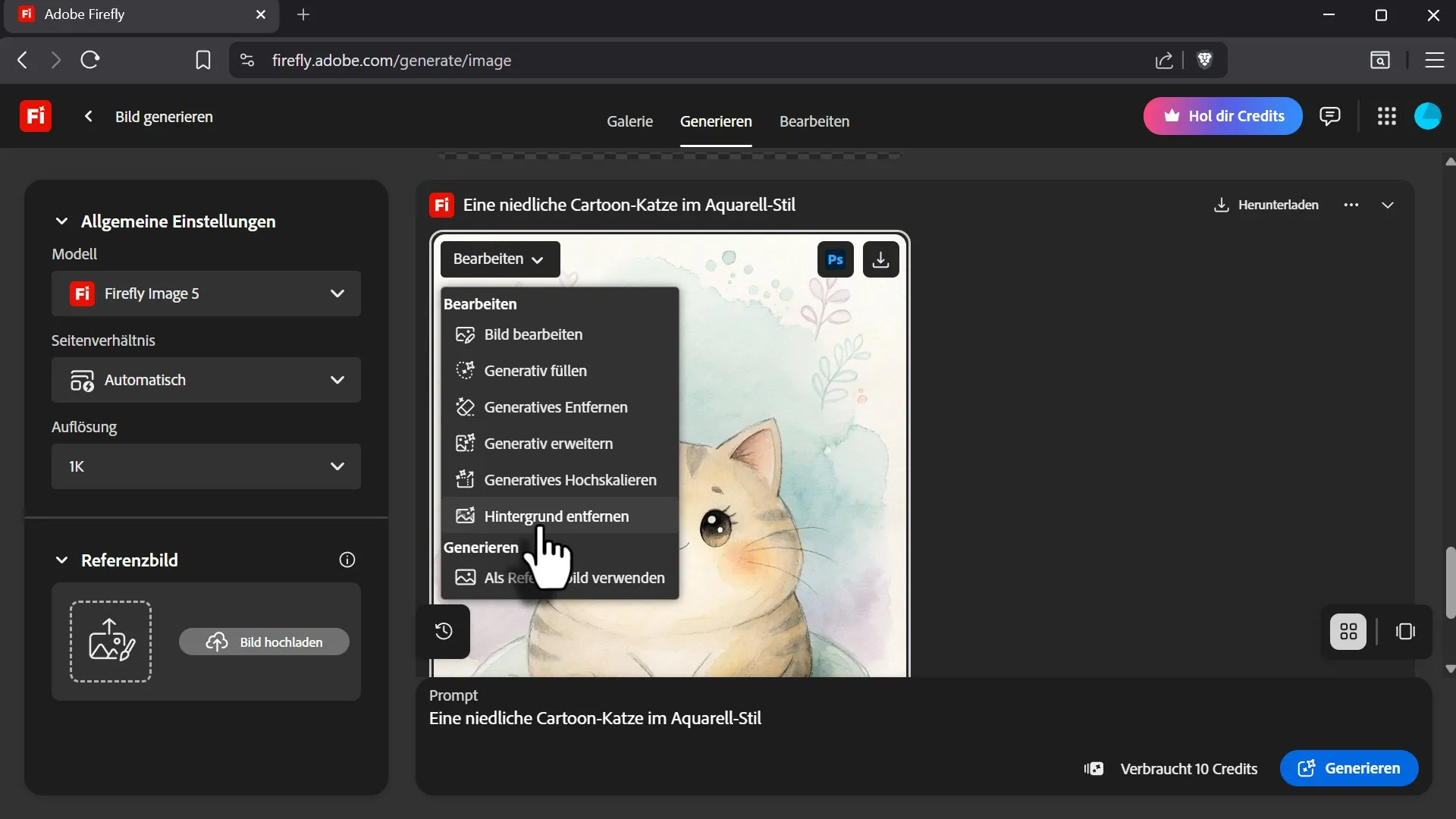
Task: Open the generated image in Photoshop
Action: (834, 259)
